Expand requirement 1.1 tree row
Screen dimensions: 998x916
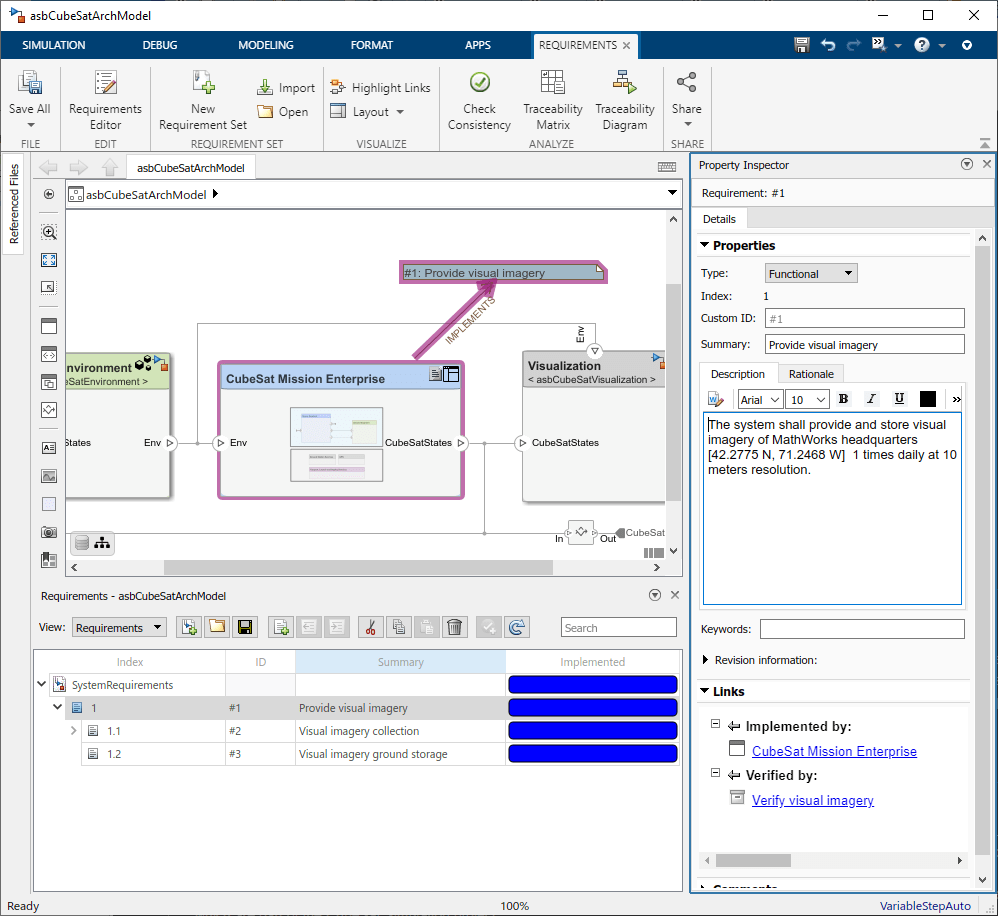tap(73, 731)
